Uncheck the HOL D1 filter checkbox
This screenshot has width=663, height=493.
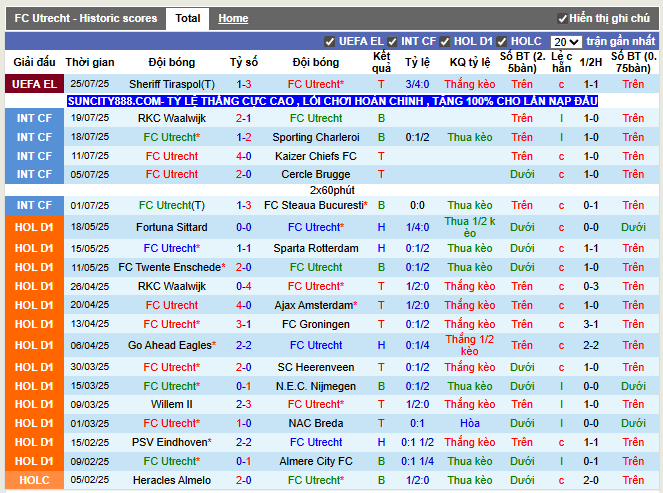click(444, 42)
